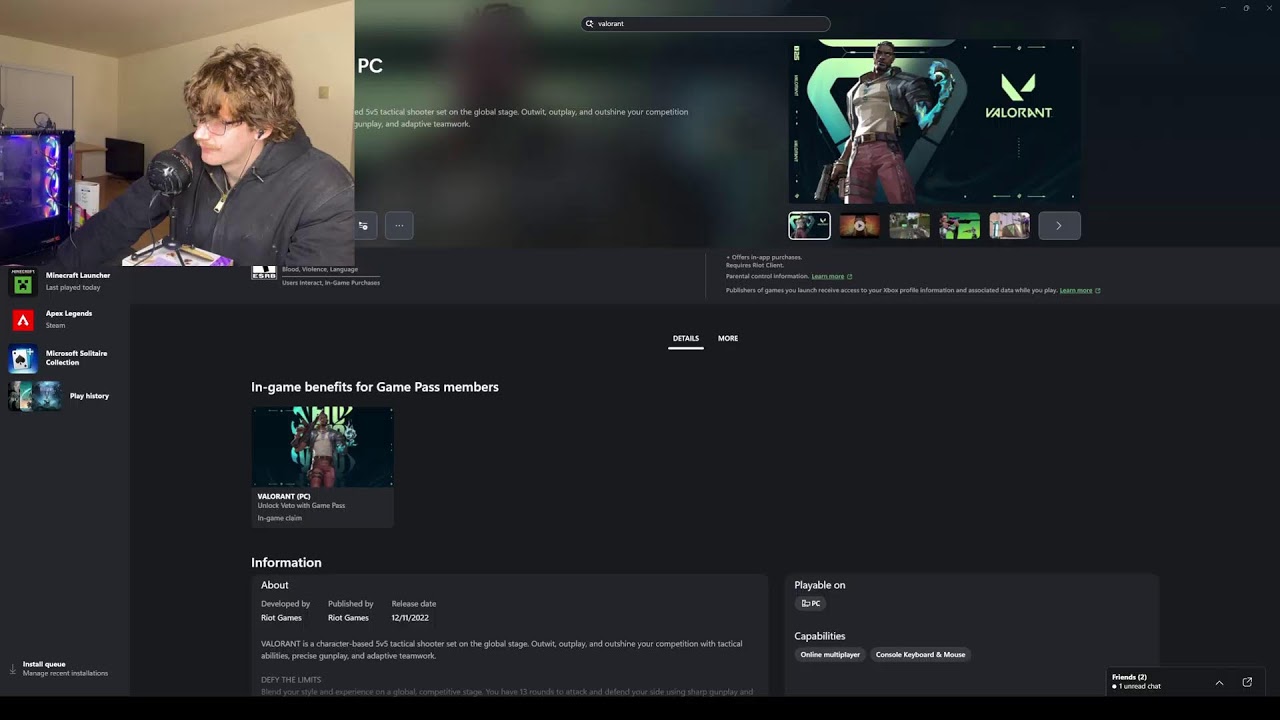The height and width of the screenshot is (720, 1280).
Task: Expand the Friends panel chevron
Action: pyautogui.click(x=1219, y=682)
